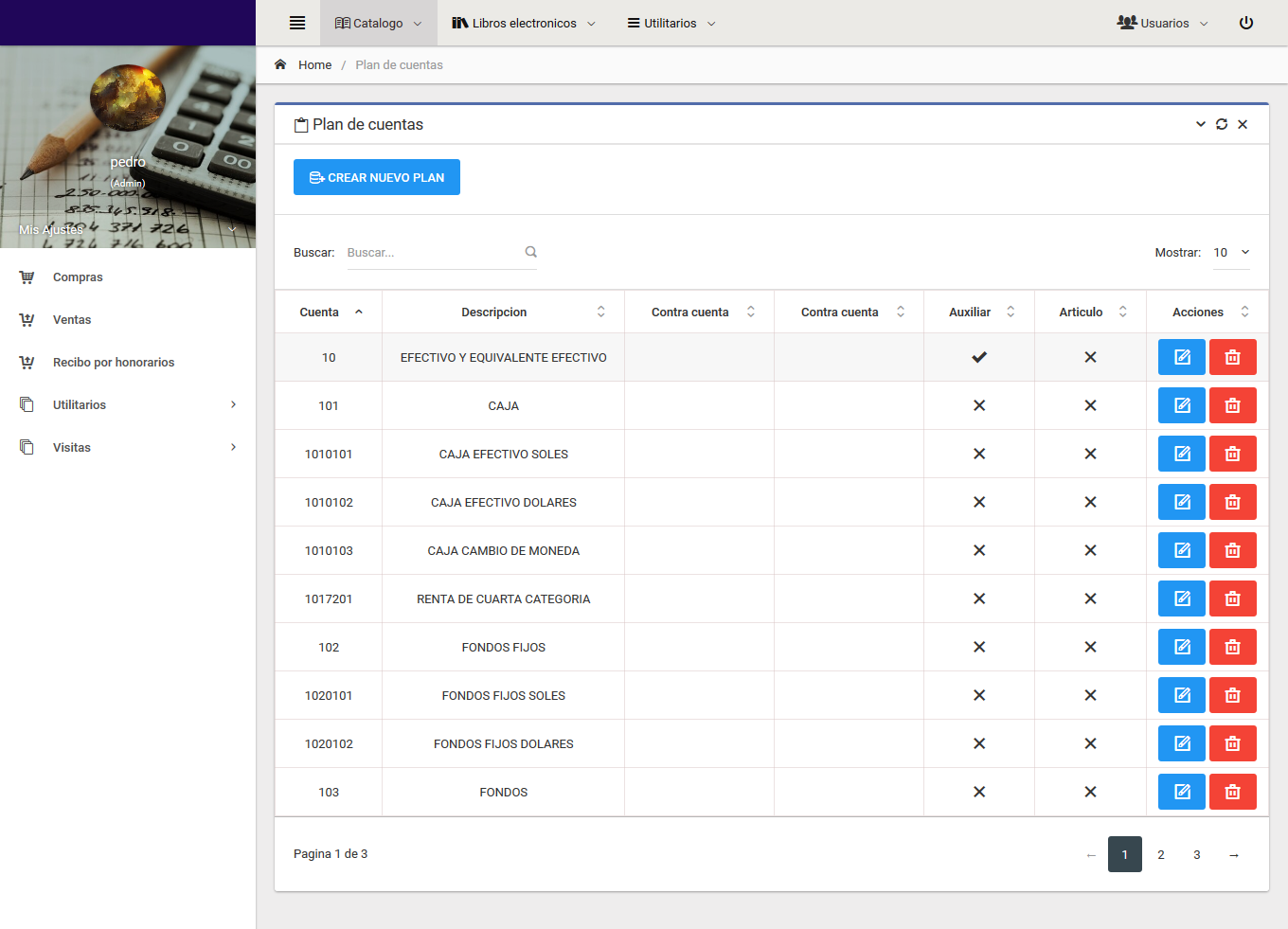Click the power logout icon
Viewport: 1288px width, 929px height.
(x=1246, y=23)
